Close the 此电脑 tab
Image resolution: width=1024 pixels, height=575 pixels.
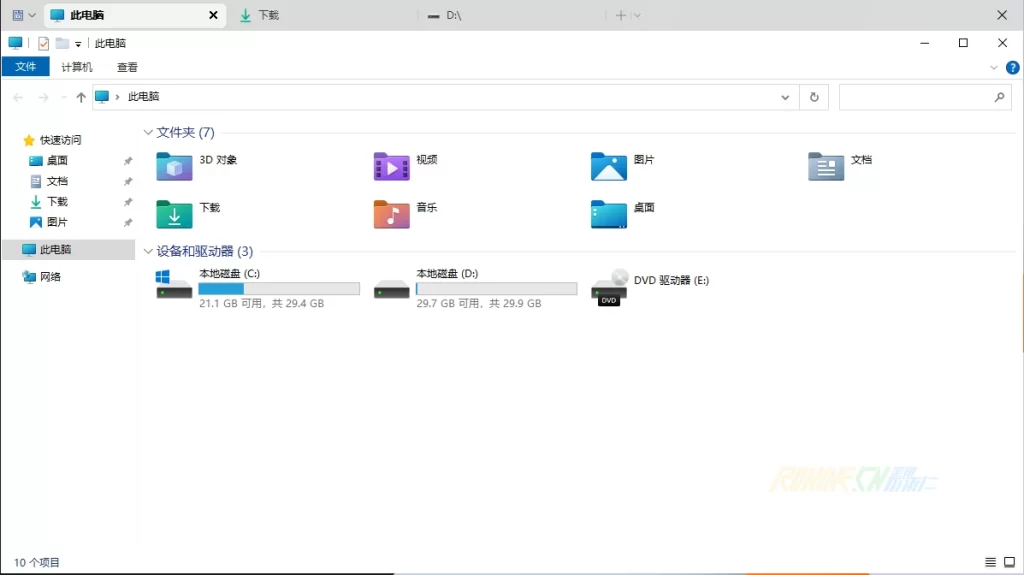coord(212,15)
